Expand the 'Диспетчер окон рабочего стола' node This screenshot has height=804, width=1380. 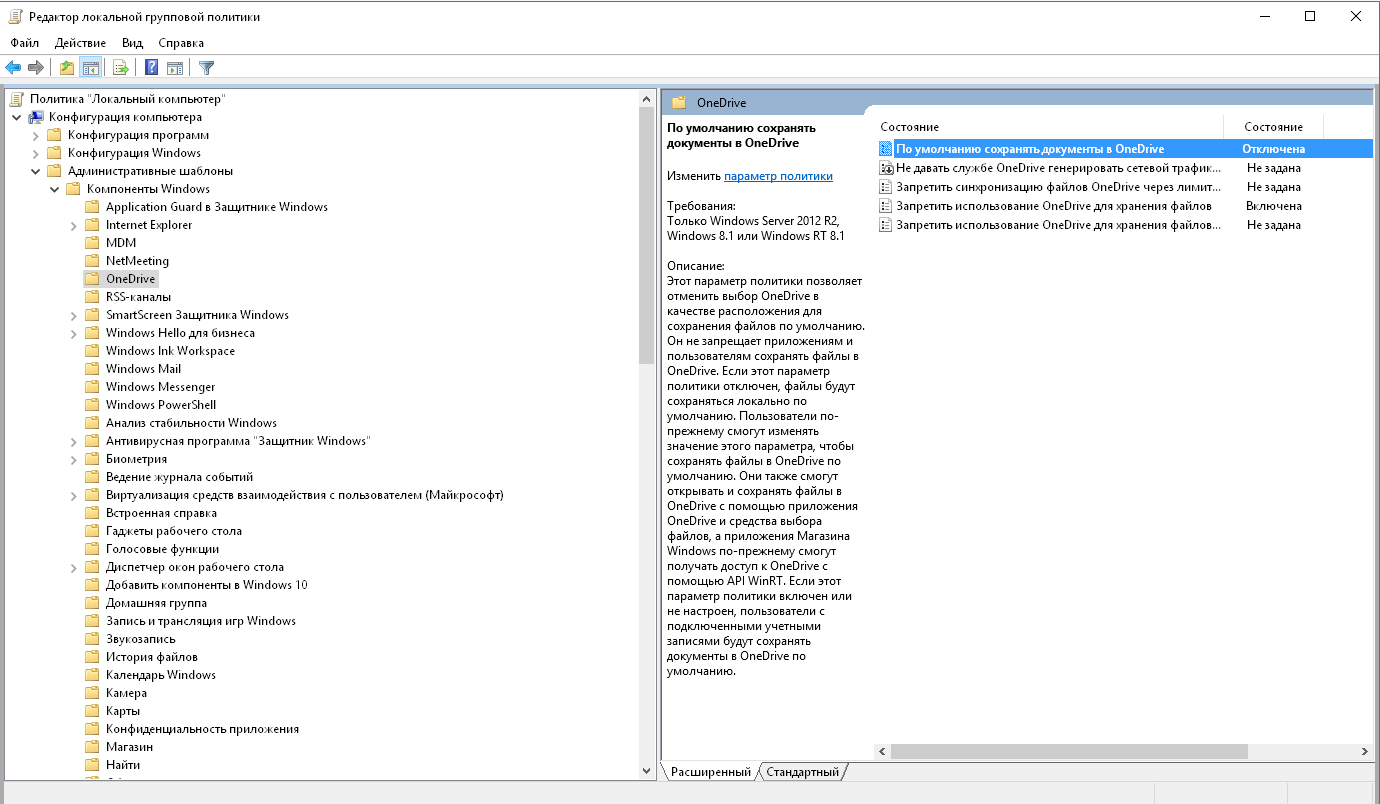[x=73, y=567]
